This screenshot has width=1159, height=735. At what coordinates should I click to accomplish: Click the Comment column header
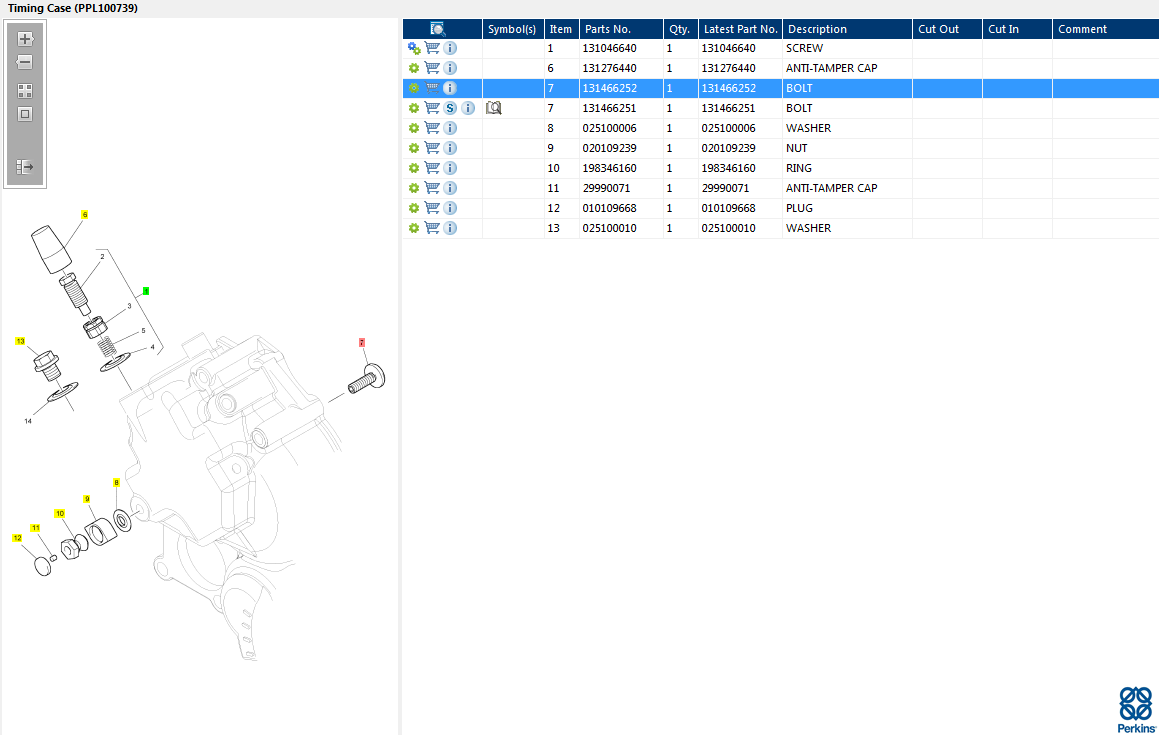coord(1106,29)
